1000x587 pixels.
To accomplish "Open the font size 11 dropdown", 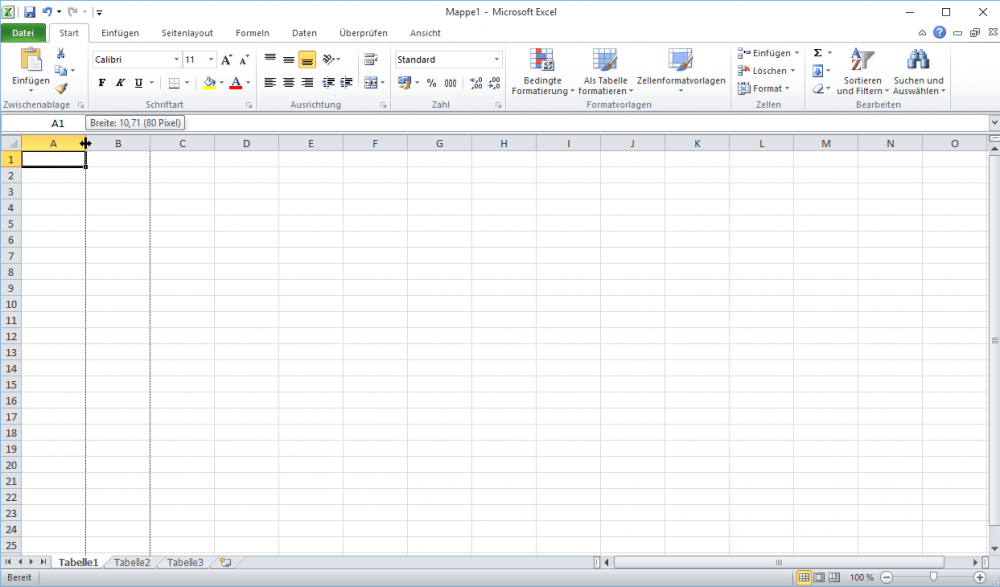I will point(211,59).
